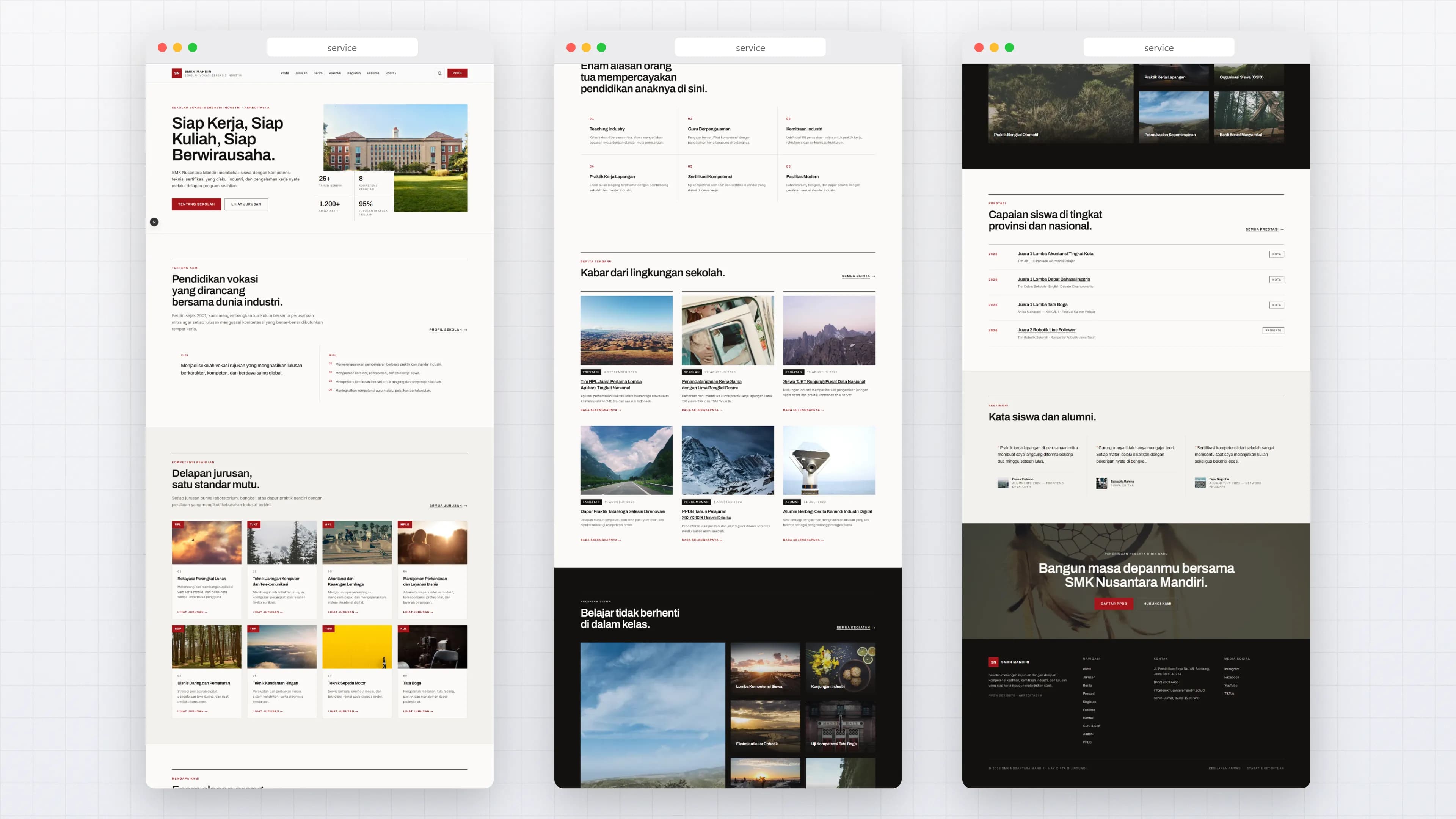1456x819 pixels.
Task: Click the Daftar PPDB red button
Action: tap(1114, 604)
